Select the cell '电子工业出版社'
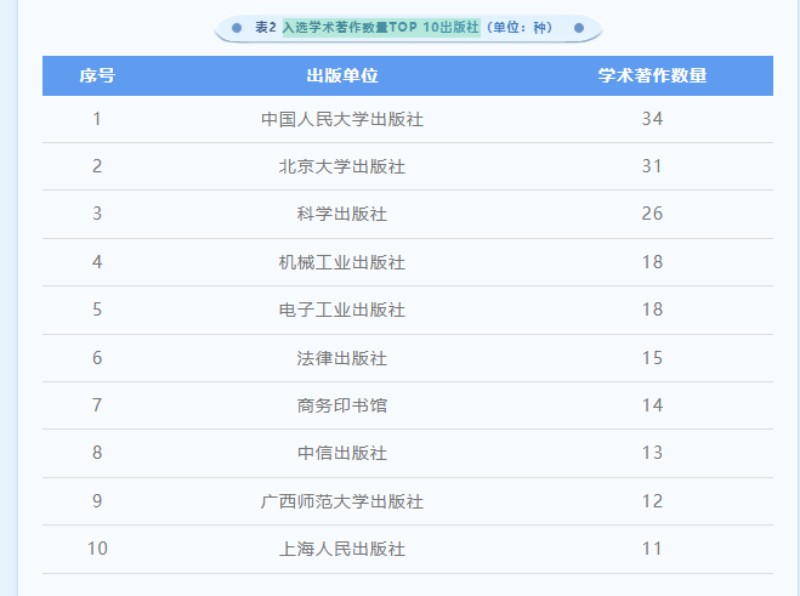 pyautogui.click(x=342, y=310)
